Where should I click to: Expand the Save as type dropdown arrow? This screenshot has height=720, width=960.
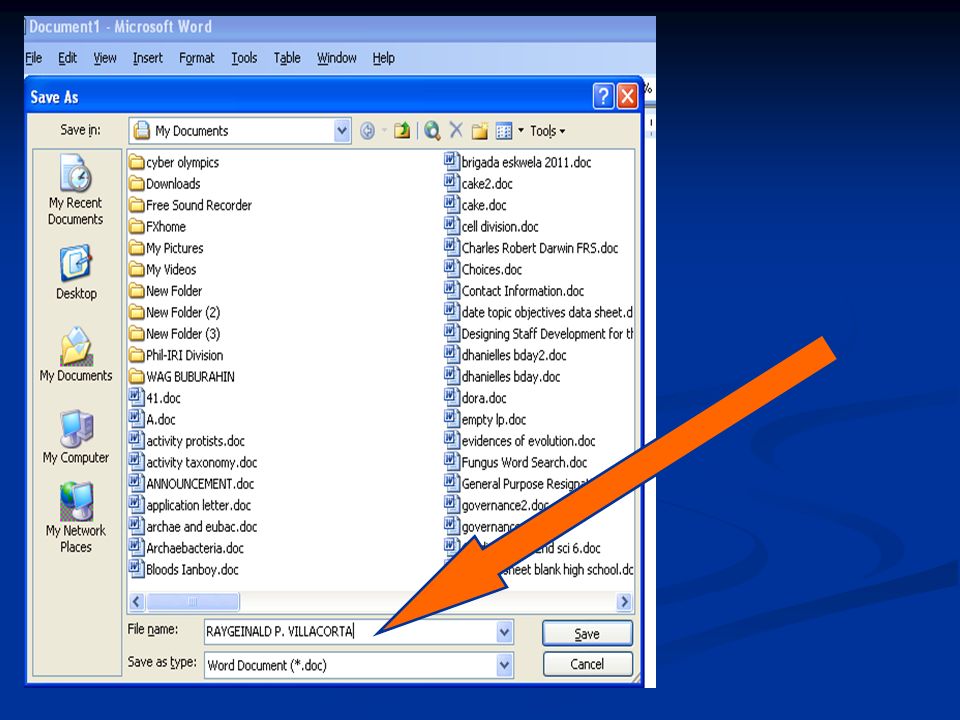504,665
